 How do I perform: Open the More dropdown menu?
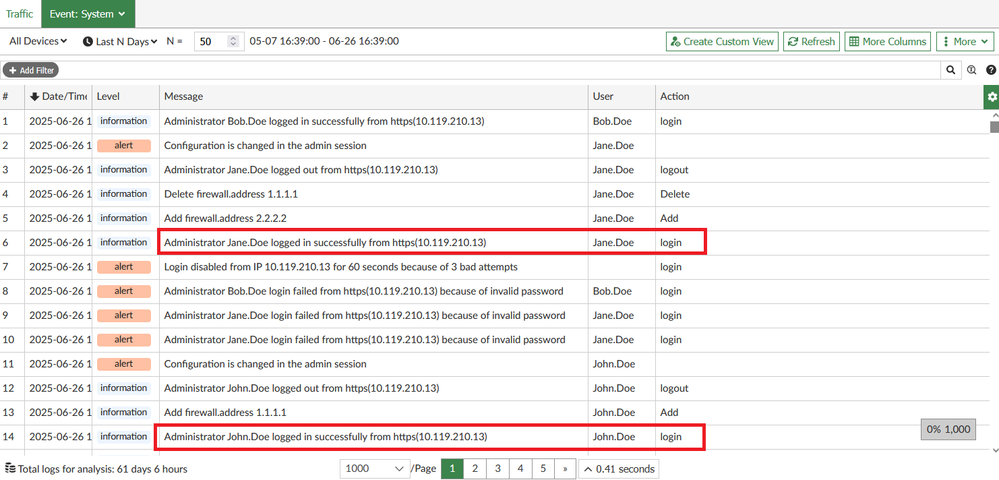coord(965,41)
